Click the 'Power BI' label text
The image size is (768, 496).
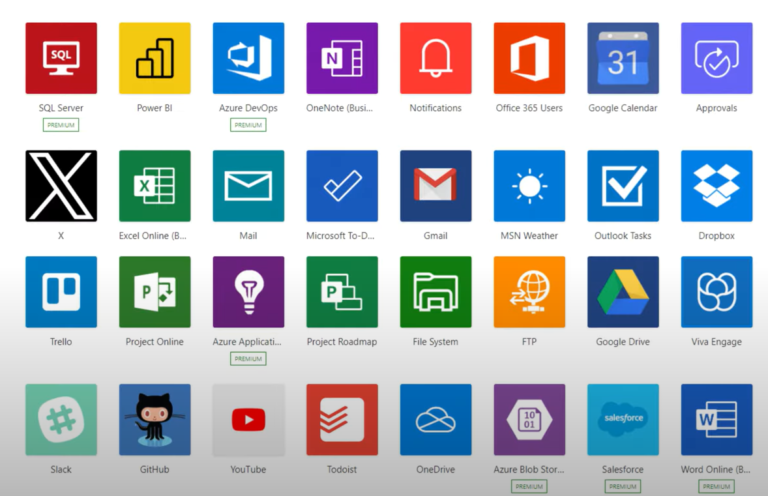155,108
